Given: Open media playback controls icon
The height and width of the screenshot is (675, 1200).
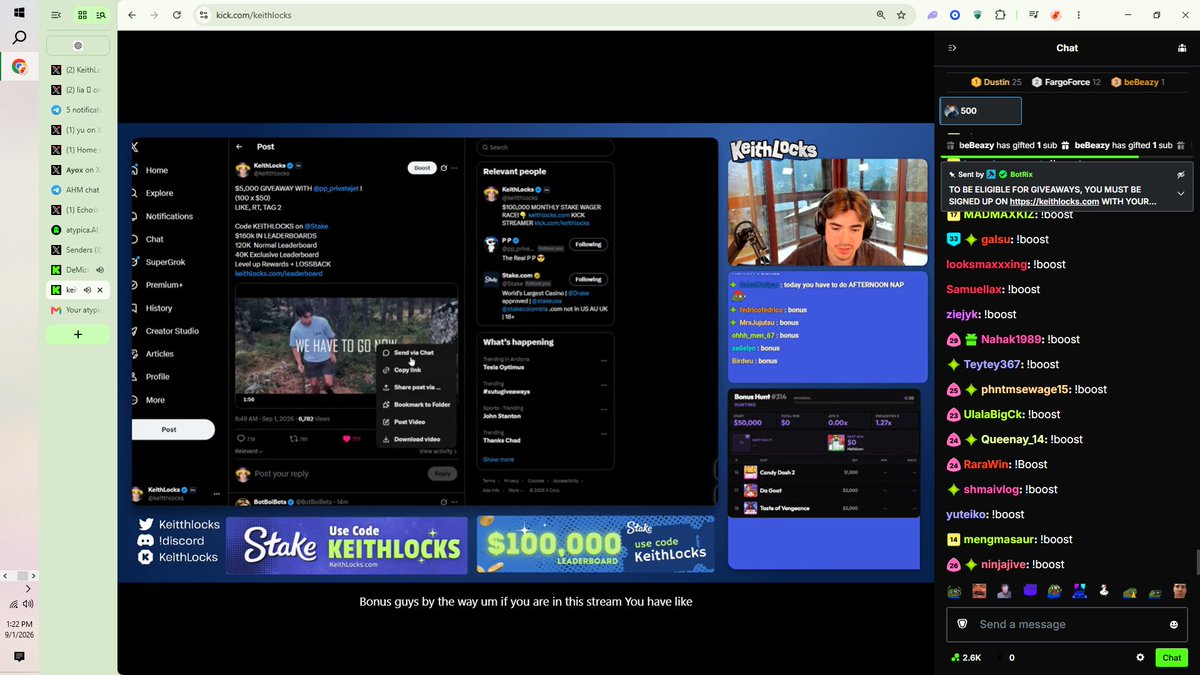Looking at the screenshot, I should click(1033, 15).
